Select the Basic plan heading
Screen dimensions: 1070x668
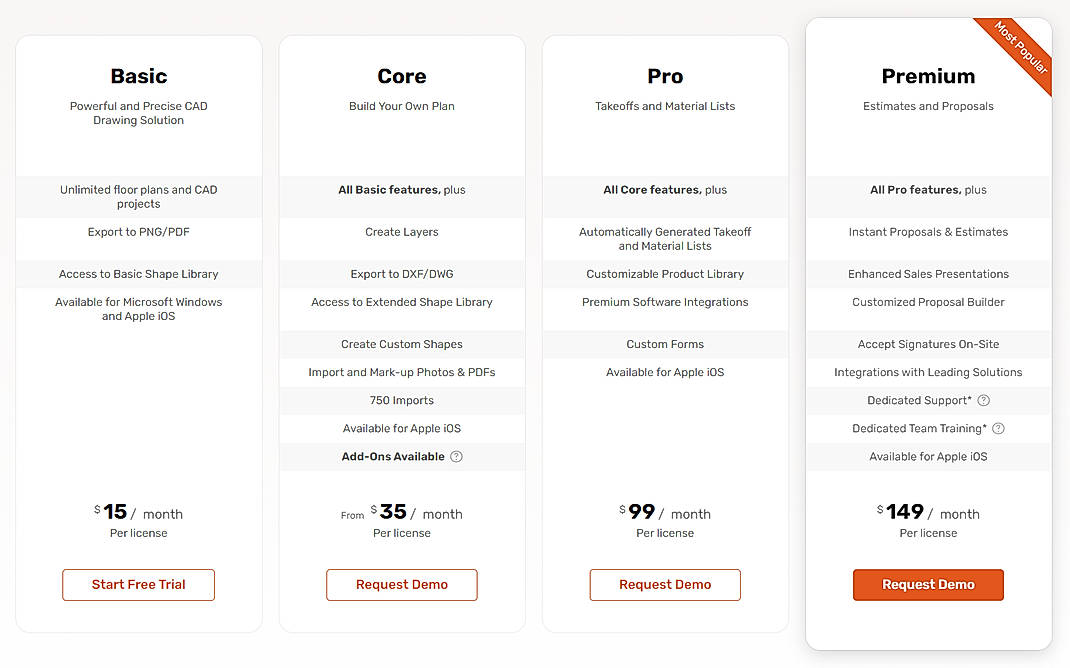click(138, 76)
